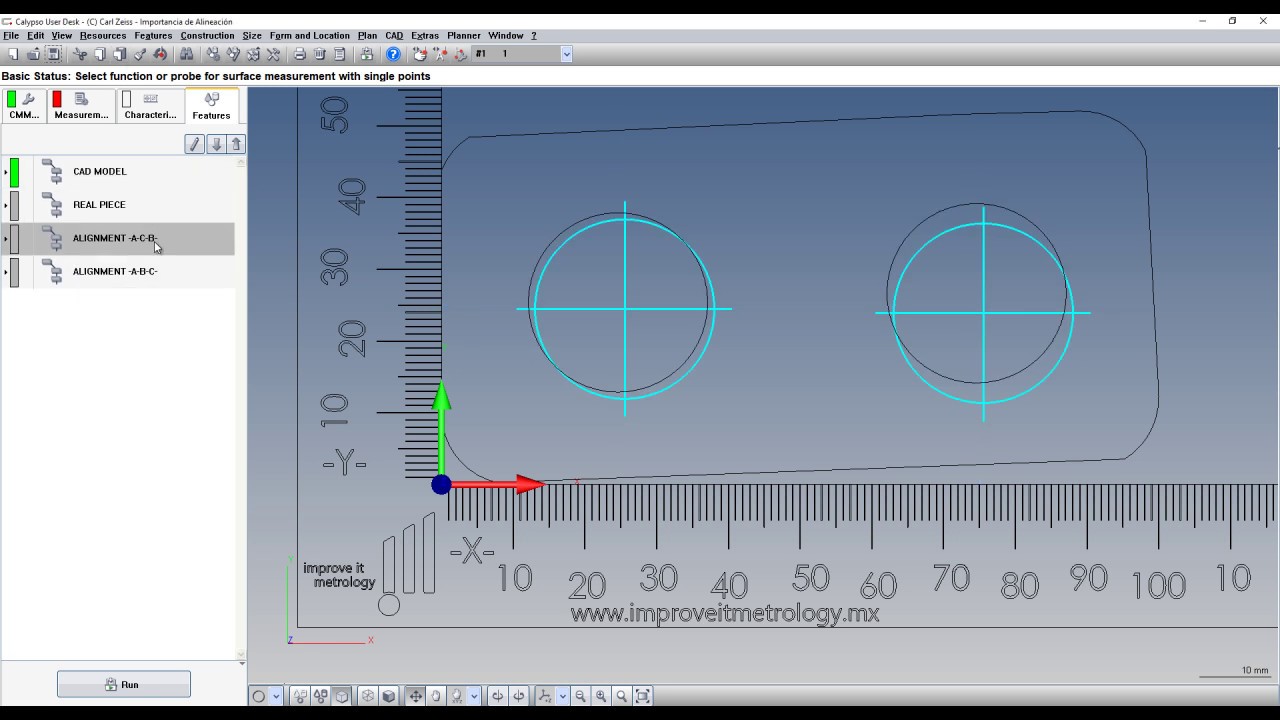This screenshot has width=1280, height=720.
Task: Open the dropdown arrow beside coordinate axes icon
Action: (x=562, y=696)
